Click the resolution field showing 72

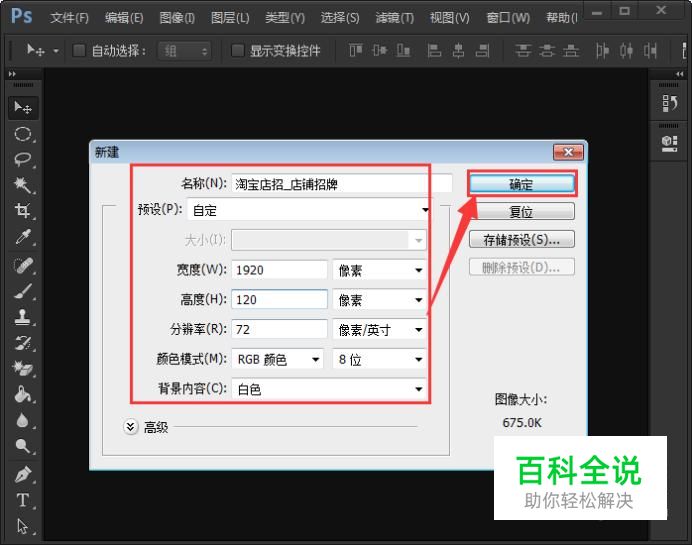coord(279,330)
